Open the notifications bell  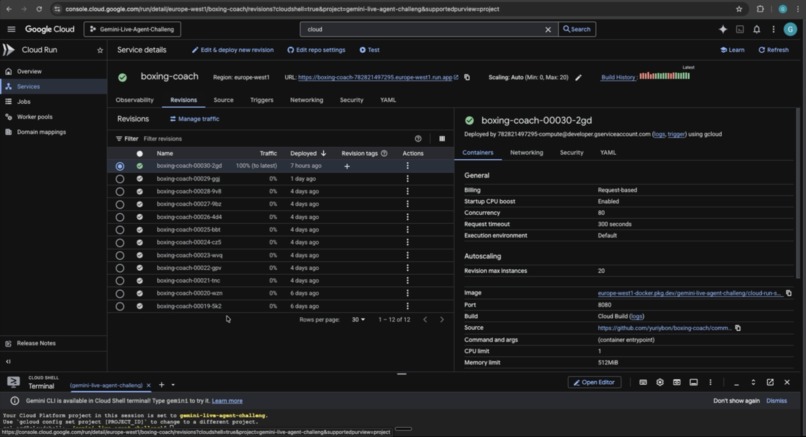(x=757, y=29)
